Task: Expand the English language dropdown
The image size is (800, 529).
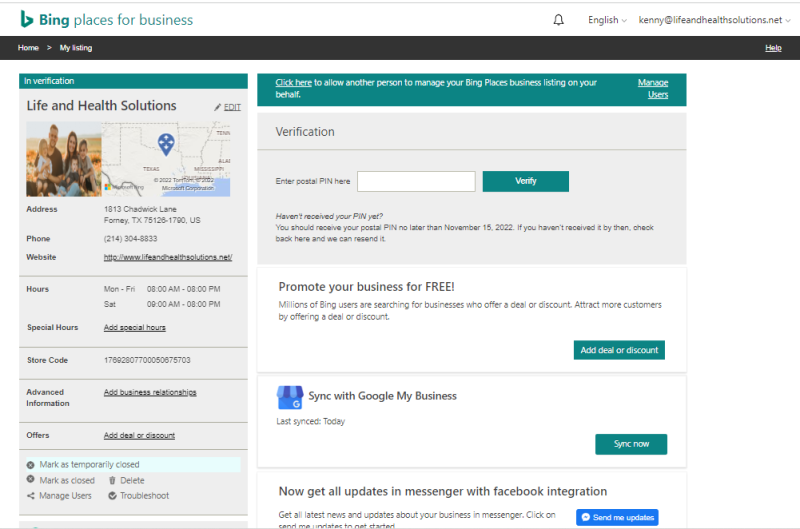Action: (607, 20)
